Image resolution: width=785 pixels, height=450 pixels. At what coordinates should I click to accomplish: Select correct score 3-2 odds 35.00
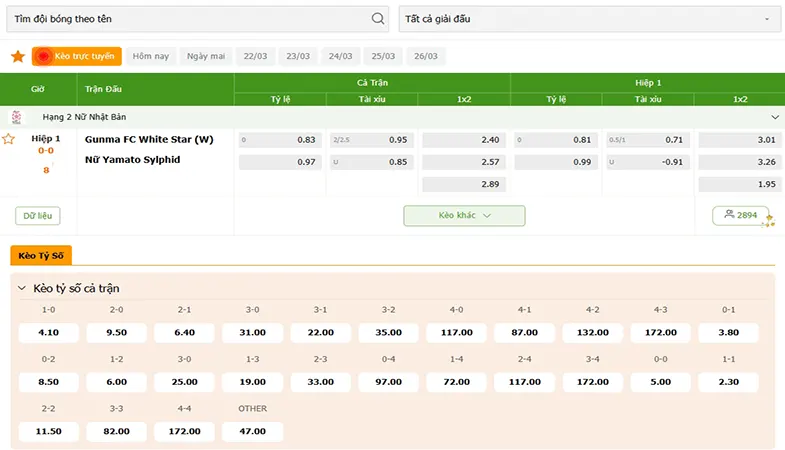point(388,332)
